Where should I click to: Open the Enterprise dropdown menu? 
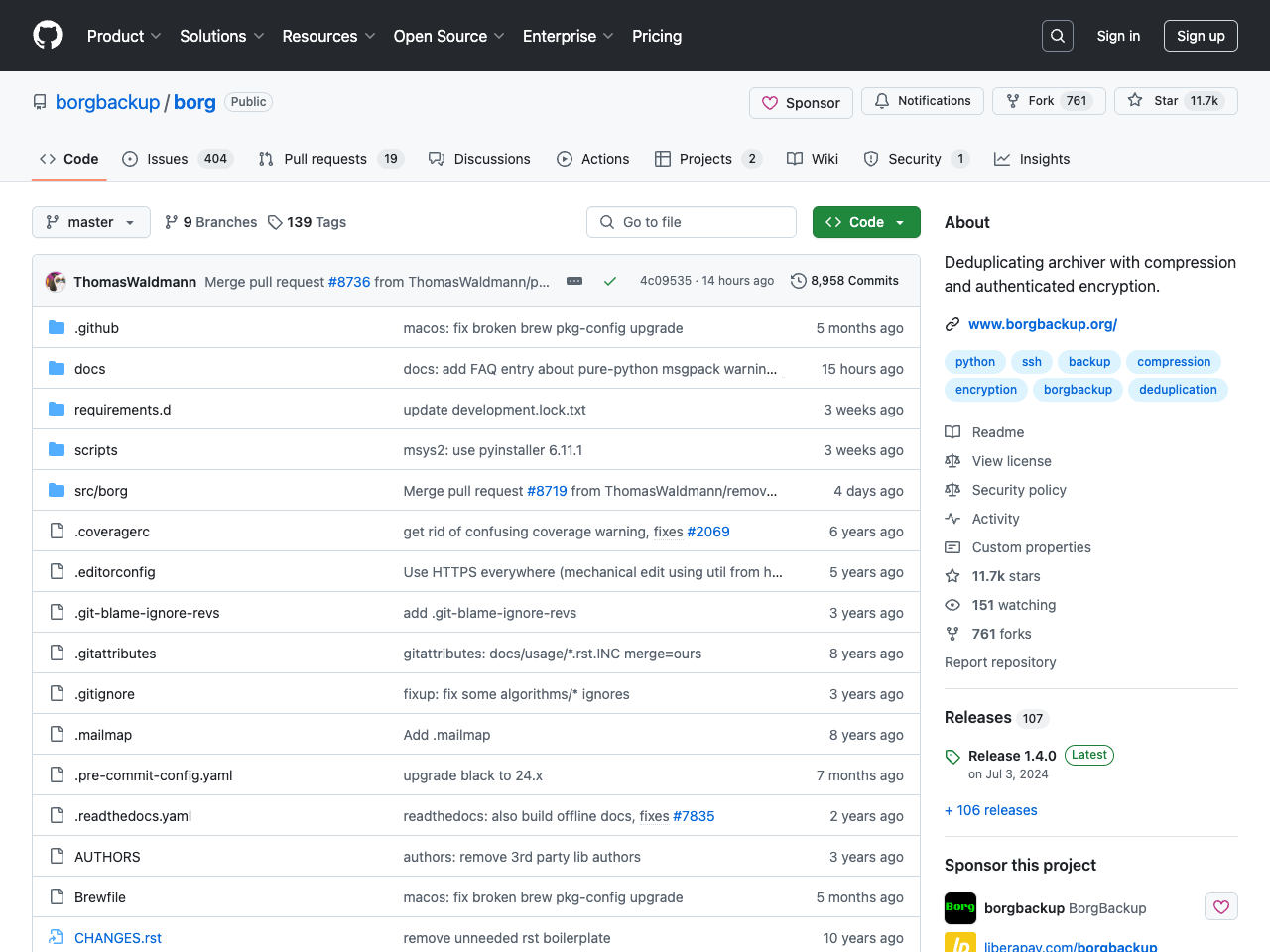(x=569, y=36)
